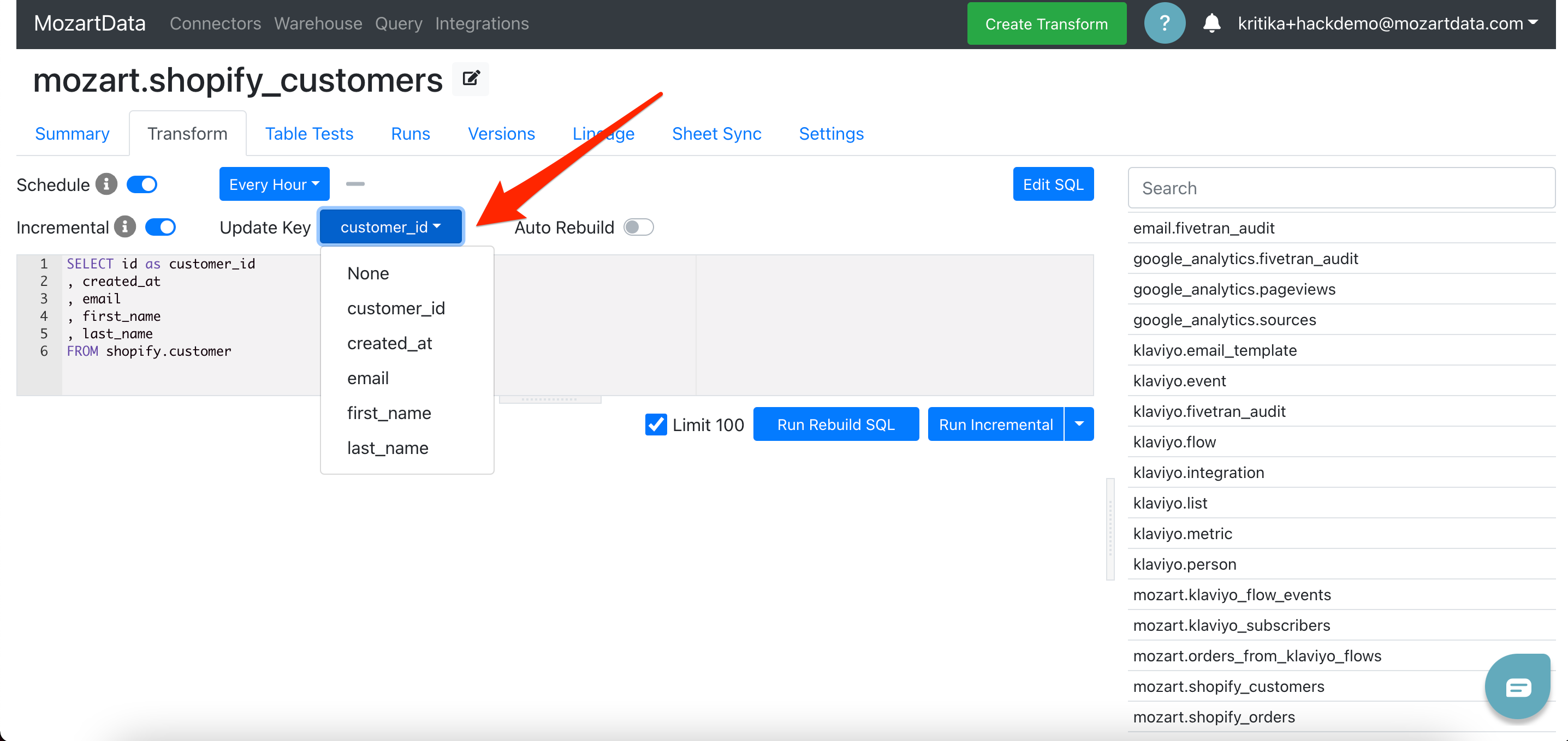Viewport: 1568px width, 741px height.
Task: Click the vertical panel splitter handle
Action: [x=1110, y=529]
